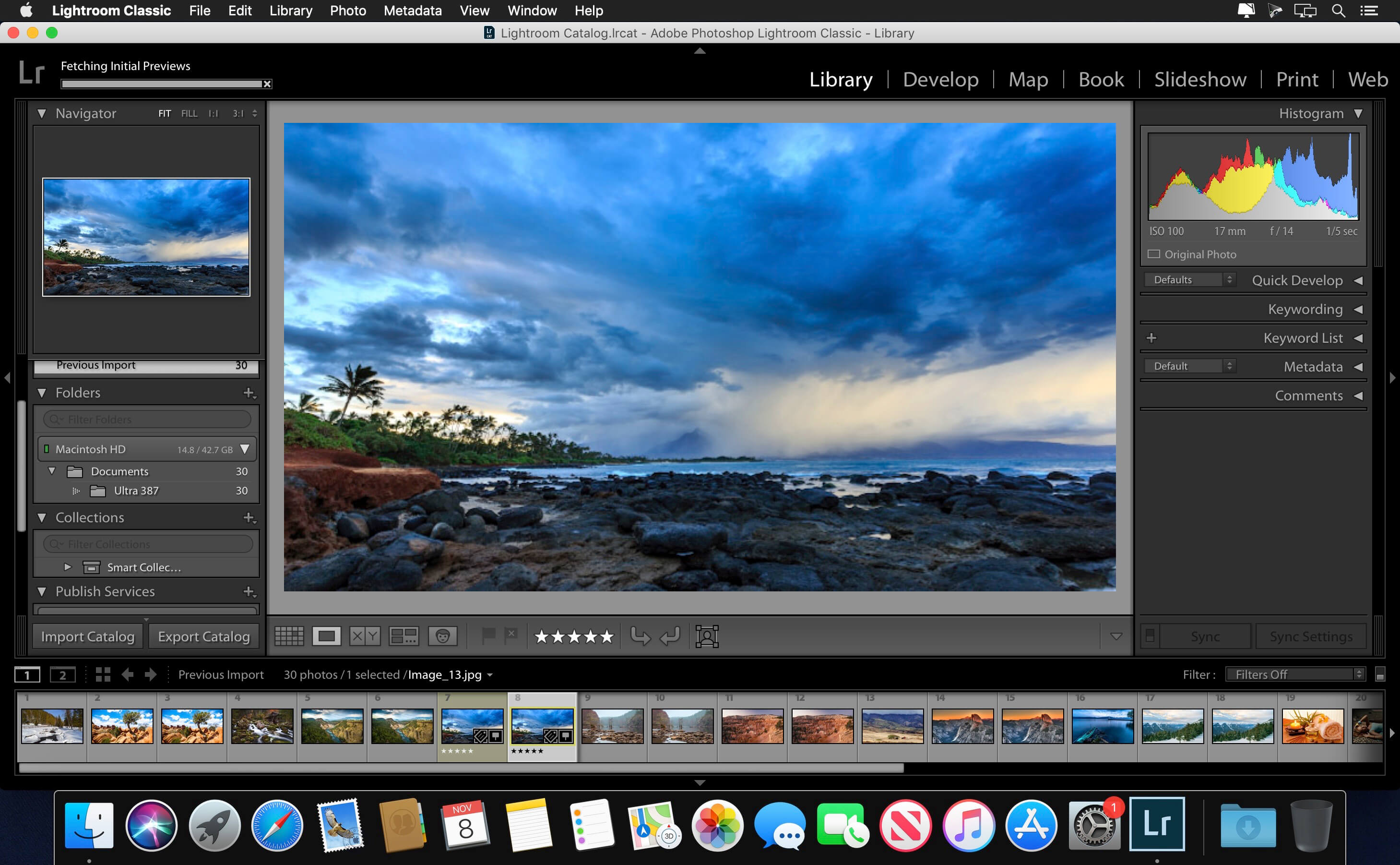Select the loupe view icon
The image size is (1400, 865).
pos(328,636)
